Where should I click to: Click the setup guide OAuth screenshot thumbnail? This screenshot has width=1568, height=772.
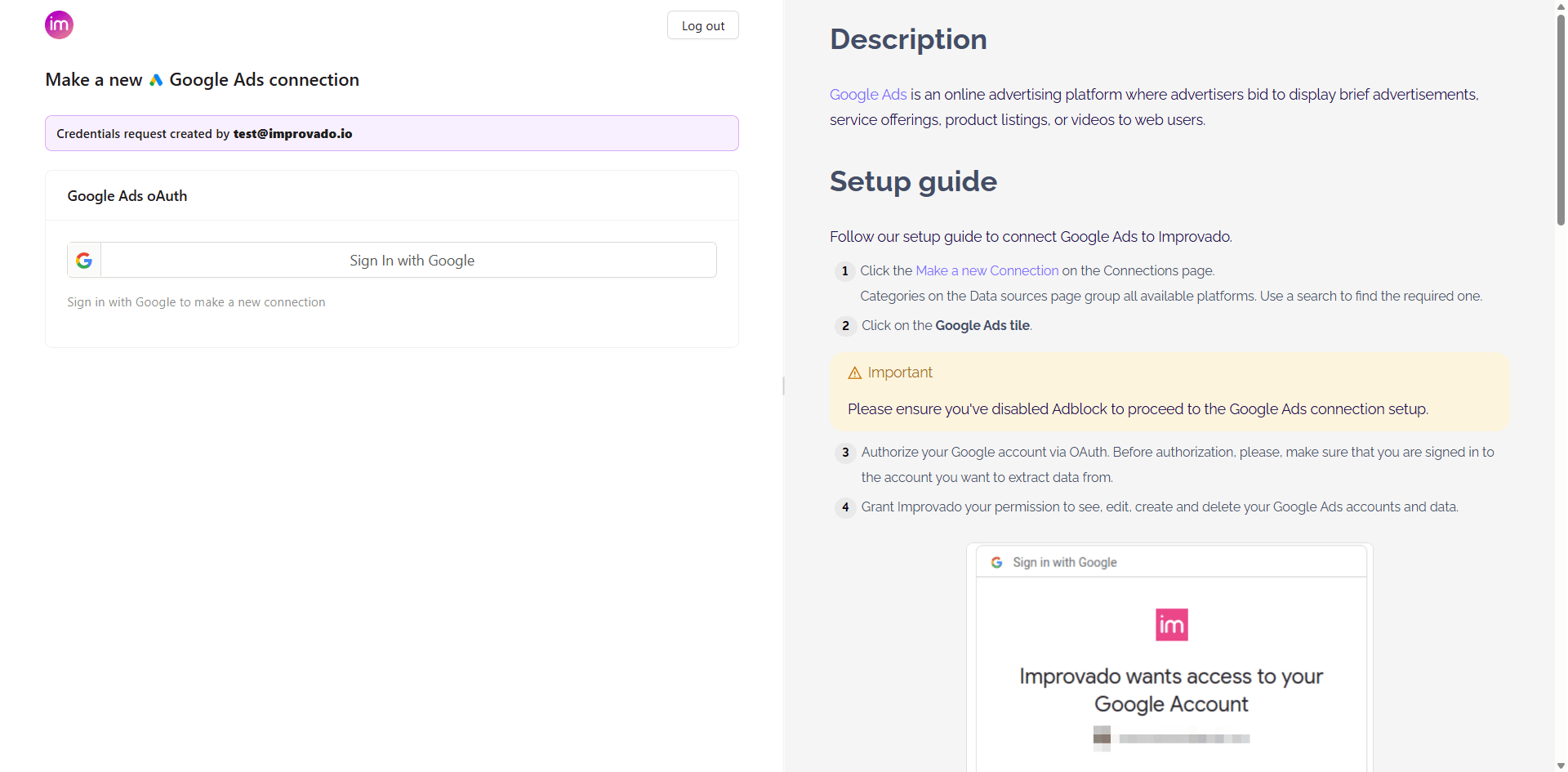click(1169, 658)
